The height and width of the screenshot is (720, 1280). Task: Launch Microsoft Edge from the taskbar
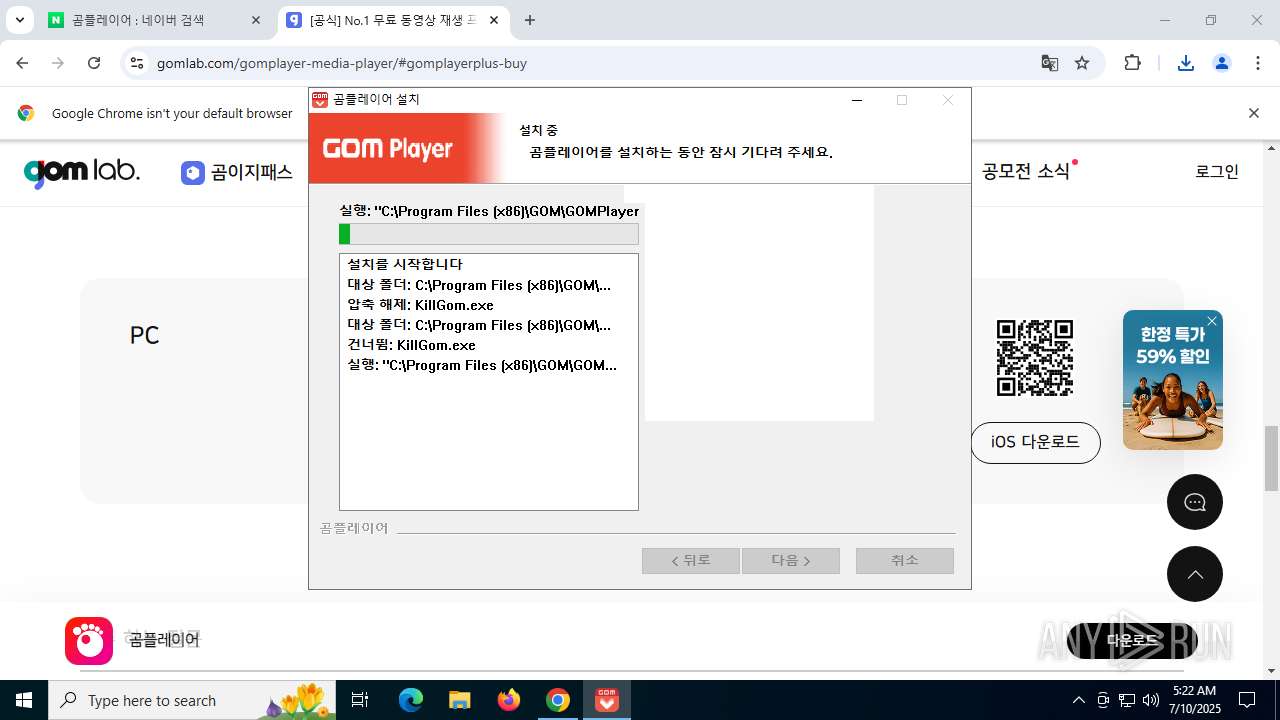click(x=411, y=700)
